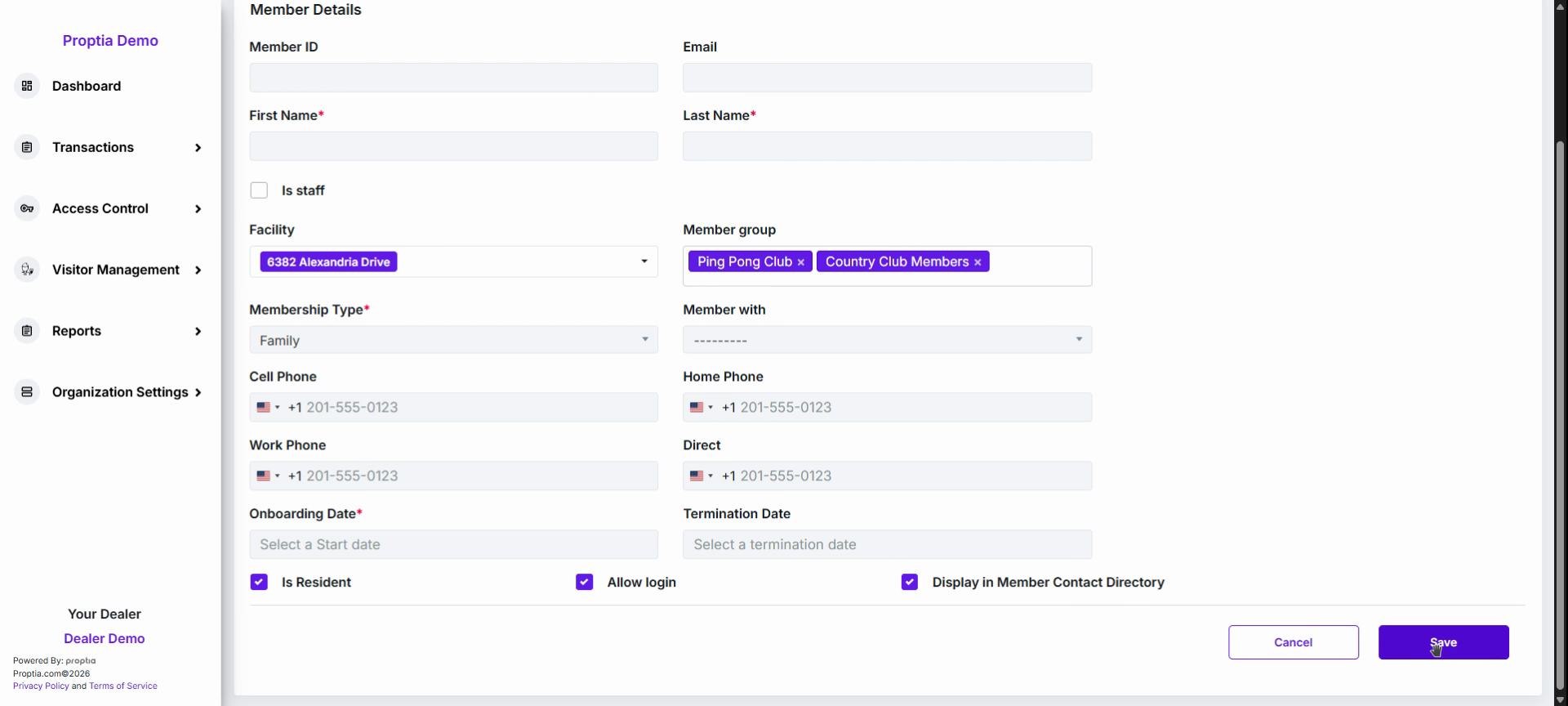The width and height of the screenshot is (1568, 706).
Task: Expand the Reports menu chevron
Action: point(198,332)
